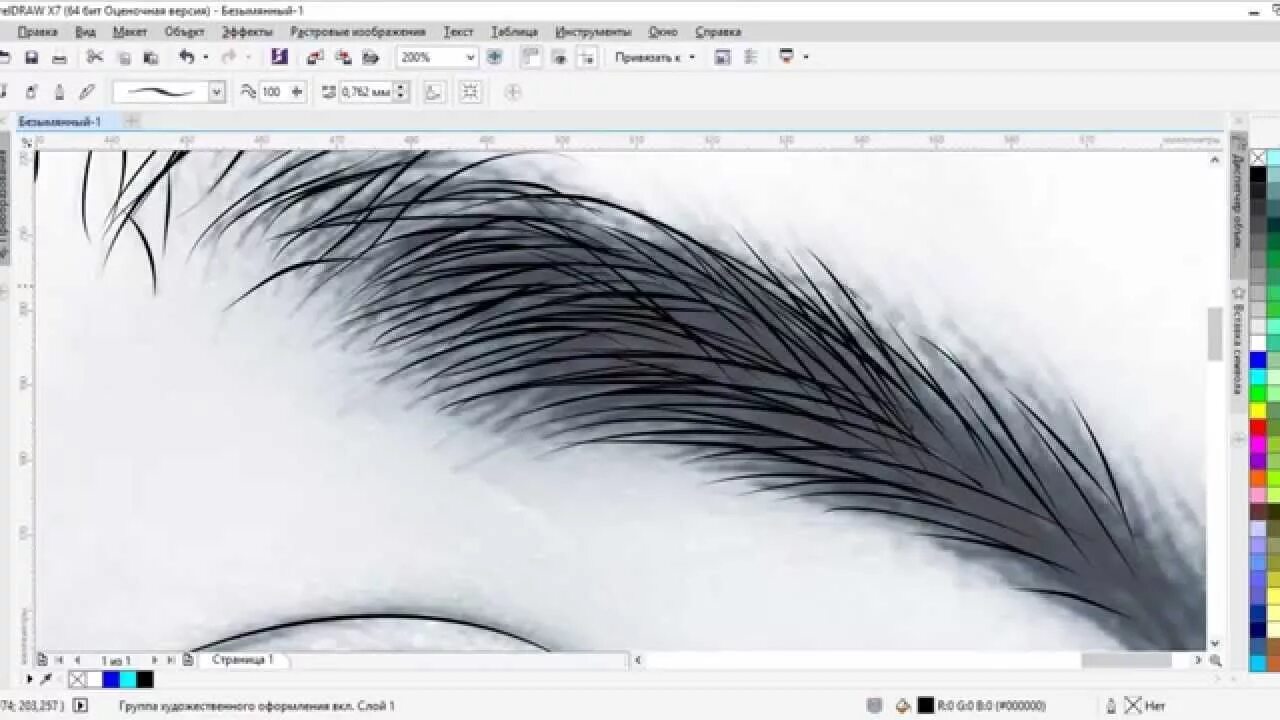Click the new document plus tab

pos(131,121)
